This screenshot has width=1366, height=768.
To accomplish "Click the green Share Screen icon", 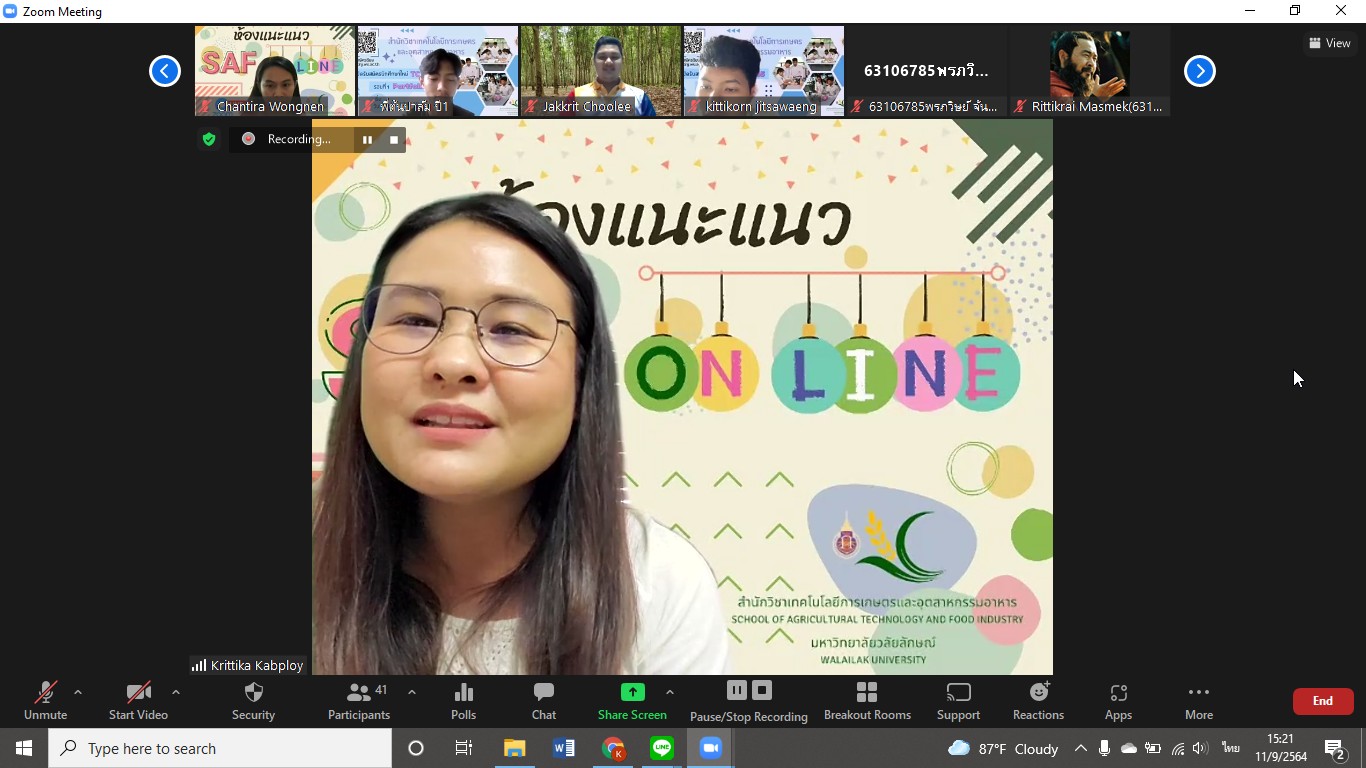I will 632,693.
